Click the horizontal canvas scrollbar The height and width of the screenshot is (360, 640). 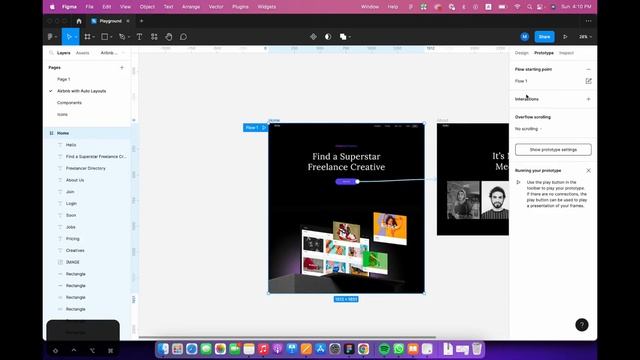(287, 337)
